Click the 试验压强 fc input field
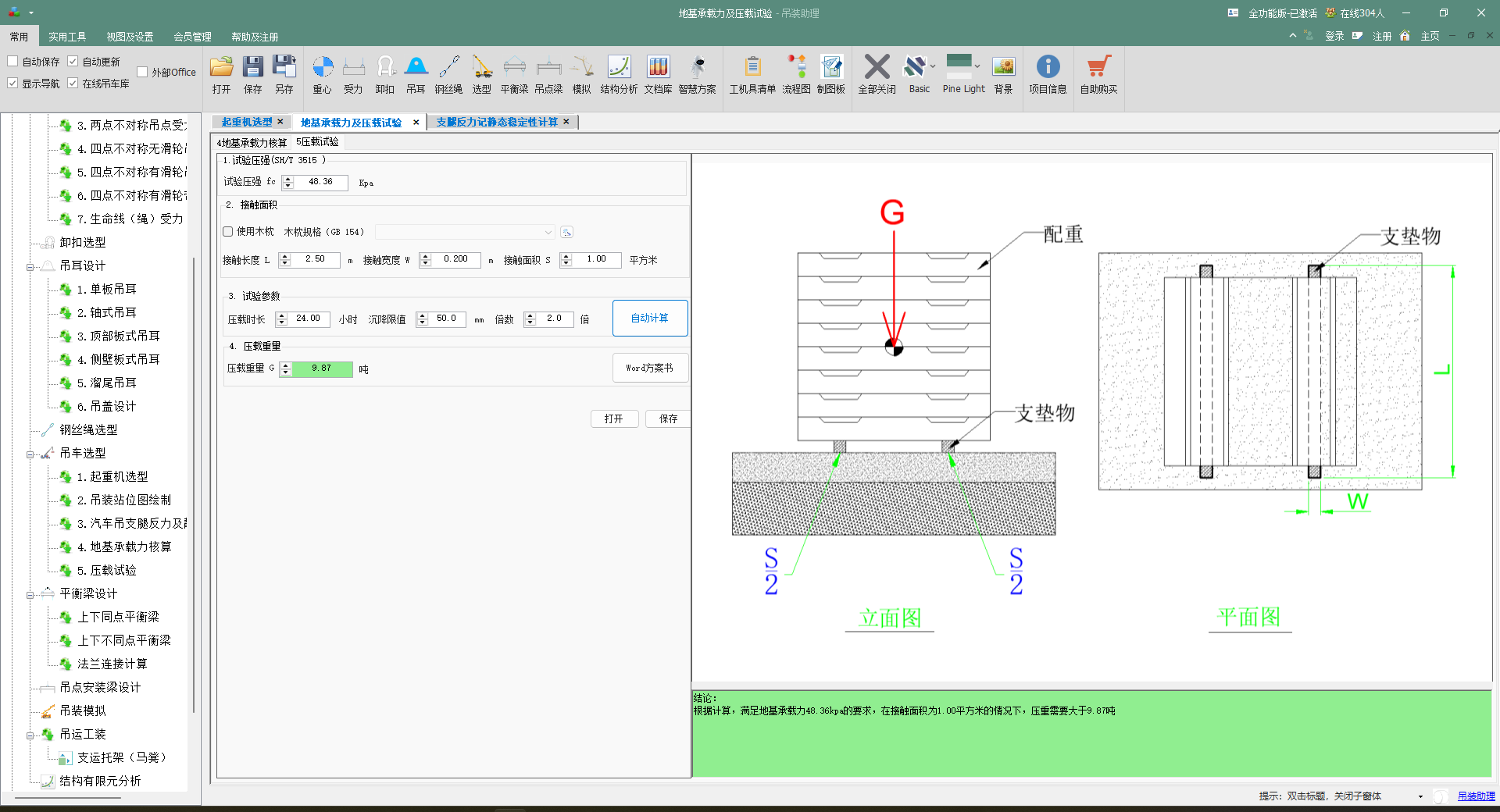Image resolution: width=1500 pixels, height=812 pixels. click(x=320, y=182)
